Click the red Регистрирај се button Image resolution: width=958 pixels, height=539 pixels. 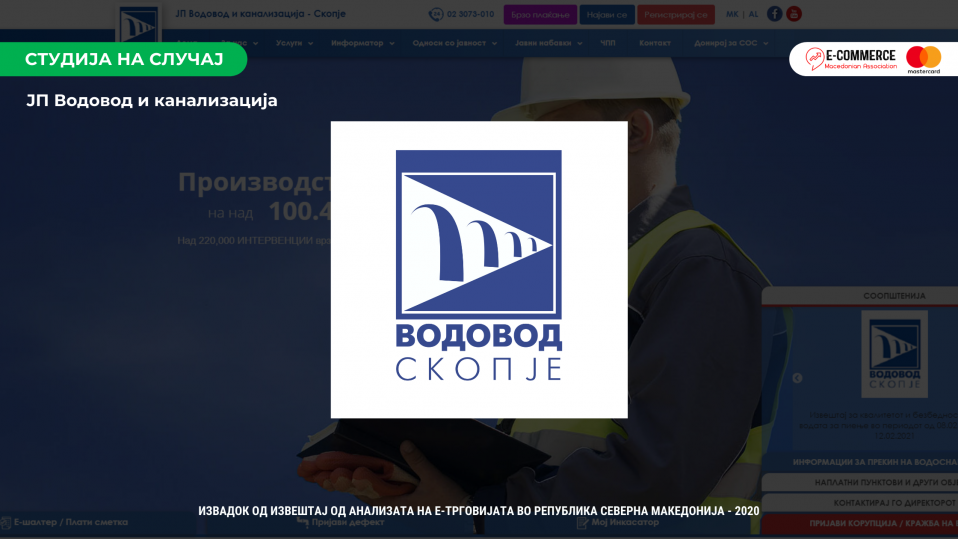pos(675,14)
